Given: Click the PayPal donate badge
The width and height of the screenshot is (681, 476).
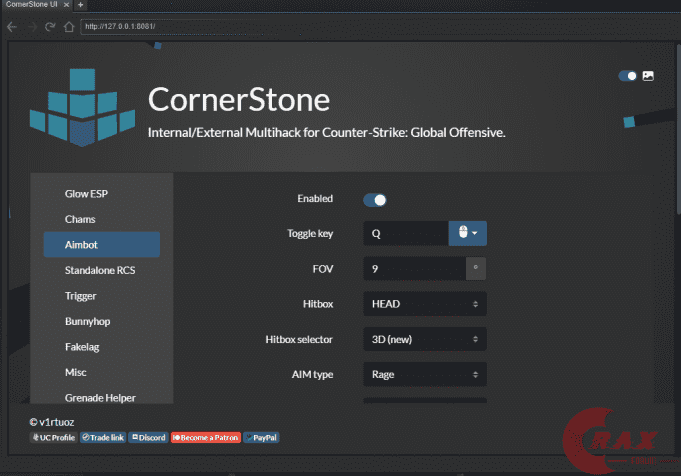Looking at the screenshot, I should pos(261,437).
